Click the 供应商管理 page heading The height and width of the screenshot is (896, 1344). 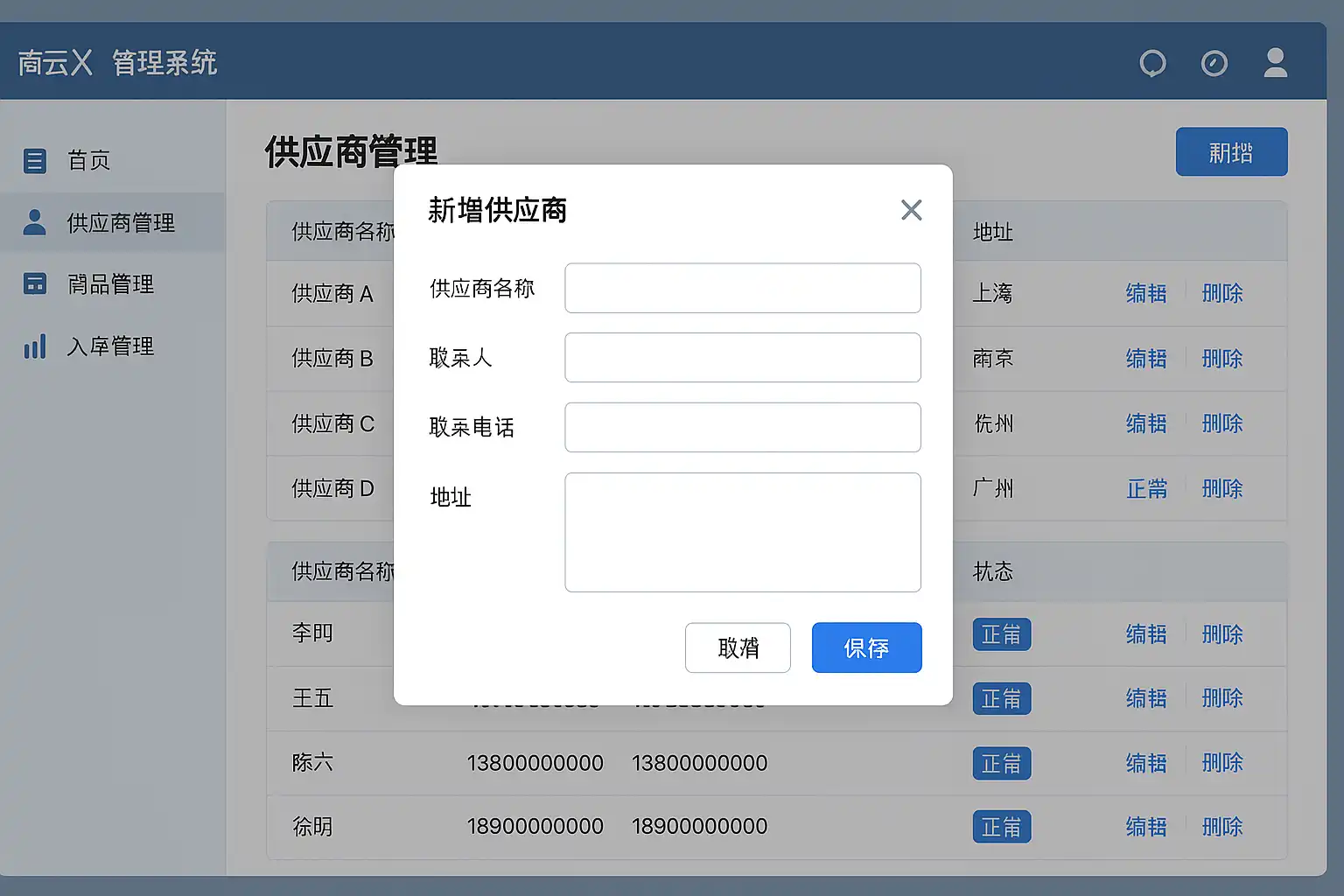[x=351, y=151]
